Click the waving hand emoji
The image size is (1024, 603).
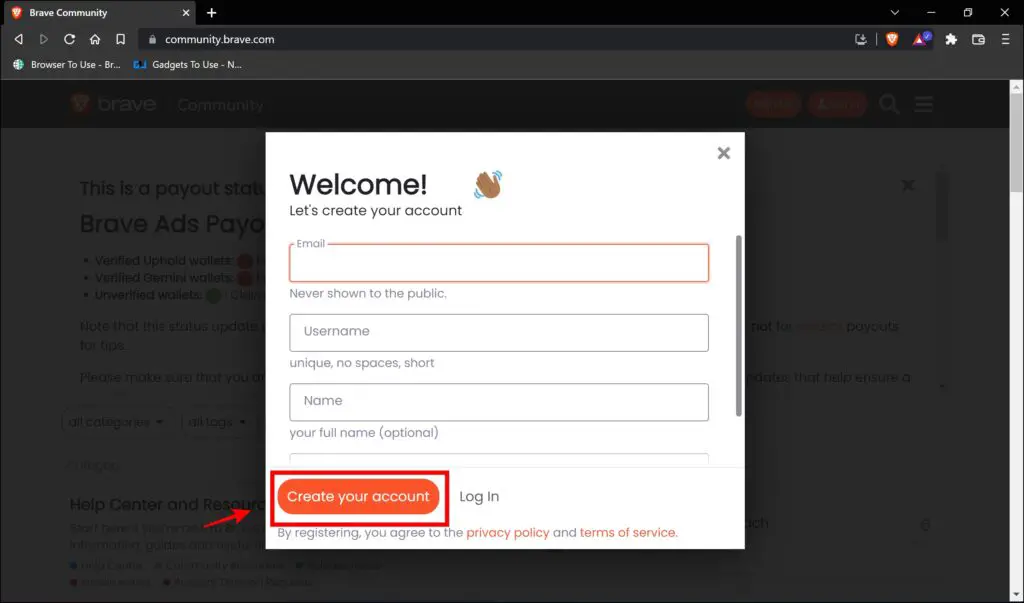[x=488, y=184]
